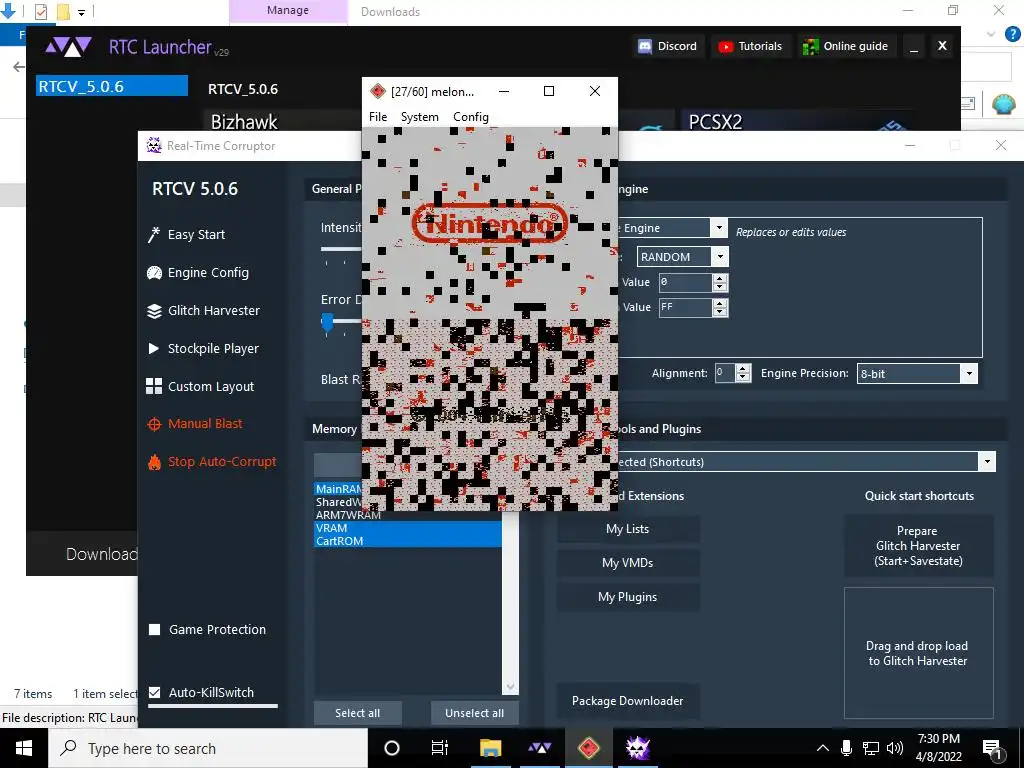The width and height of the screenshot is (1024, 768).
Task: Click Unselect all button
Action: click(475, 713)
